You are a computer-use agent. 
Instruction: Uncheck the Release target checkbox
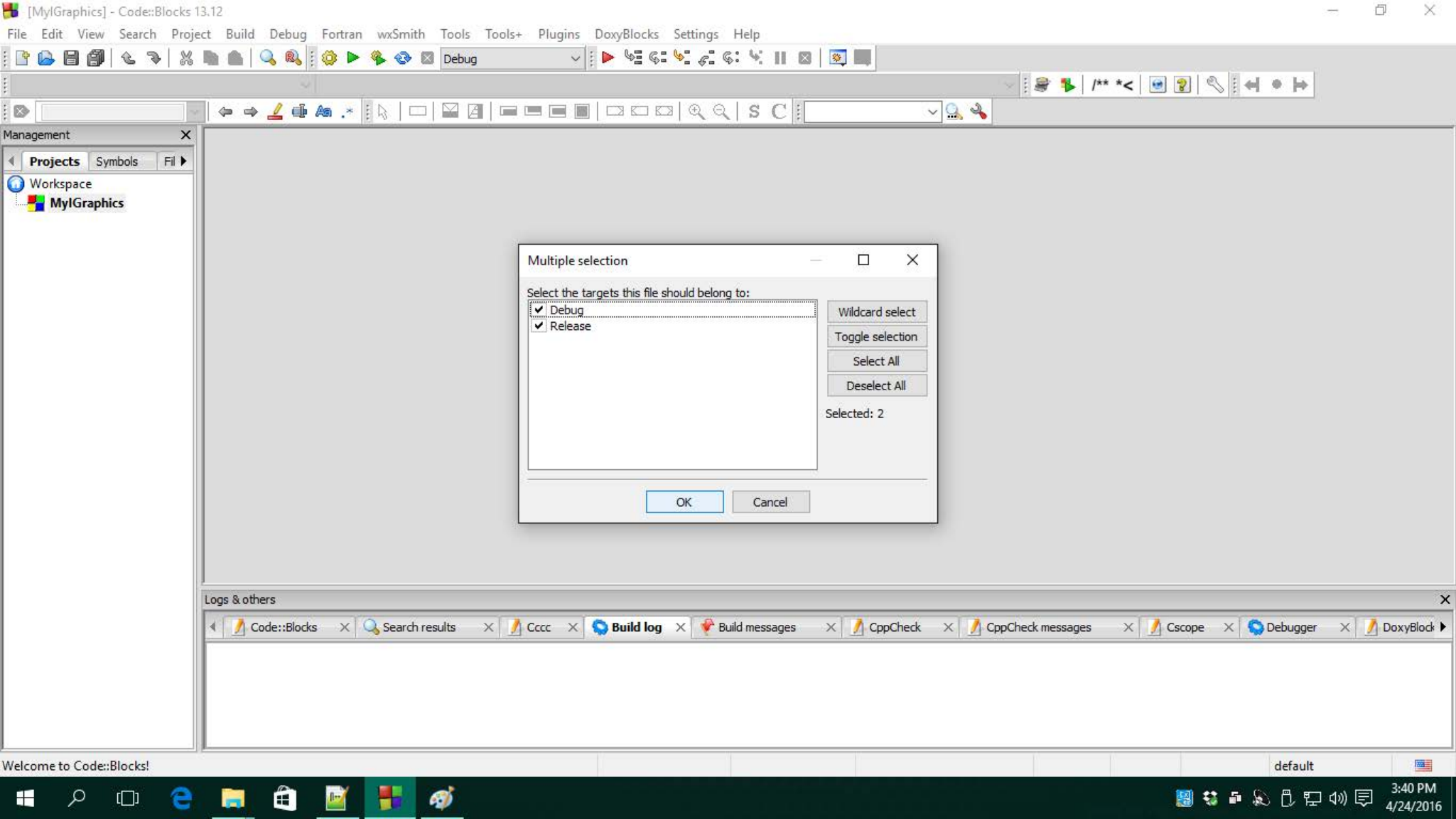[539, 326]
